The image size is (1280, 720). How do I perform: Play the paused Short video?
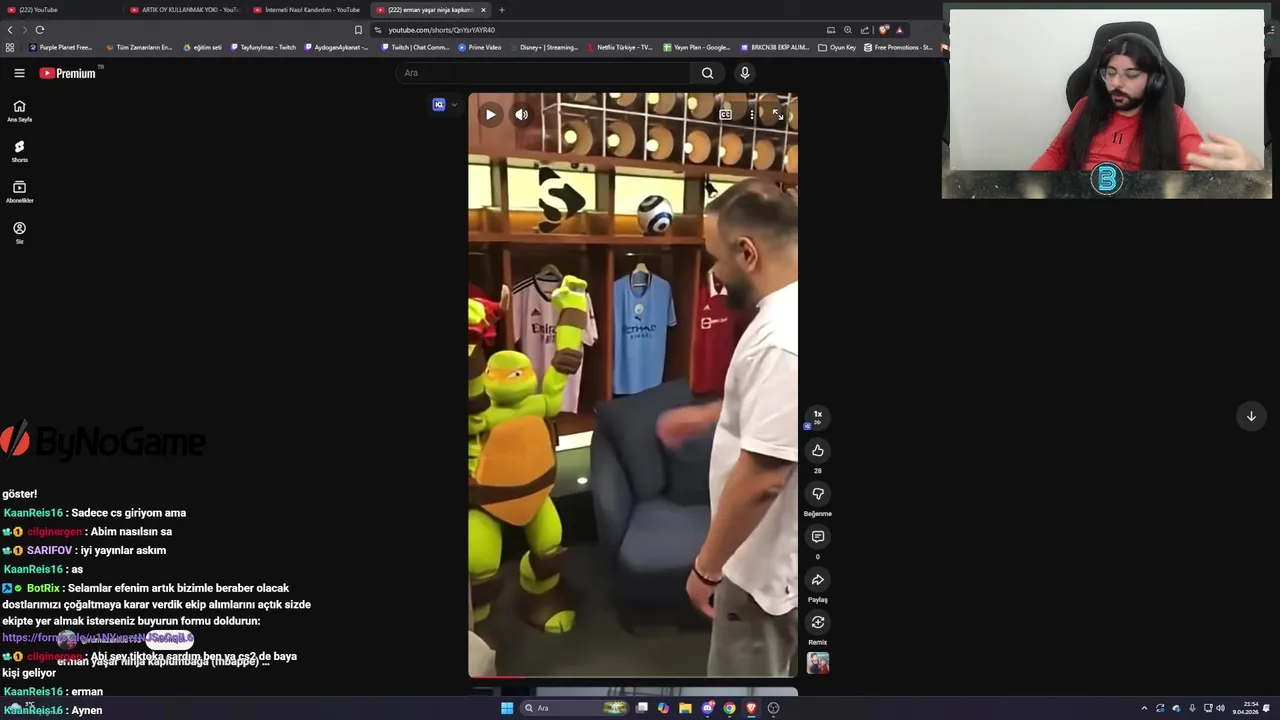coord(490,115)
